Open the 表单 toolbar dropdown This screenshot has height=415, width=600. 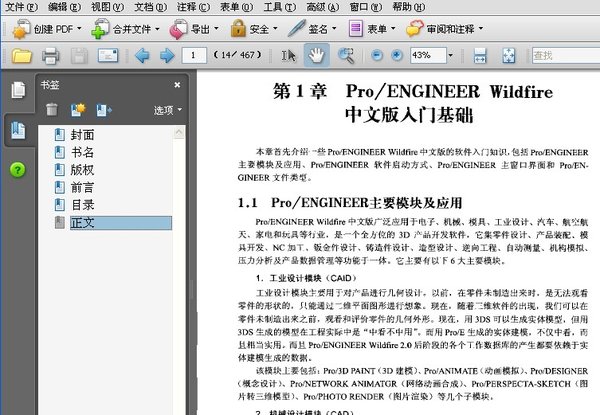(x=372, y=29)
